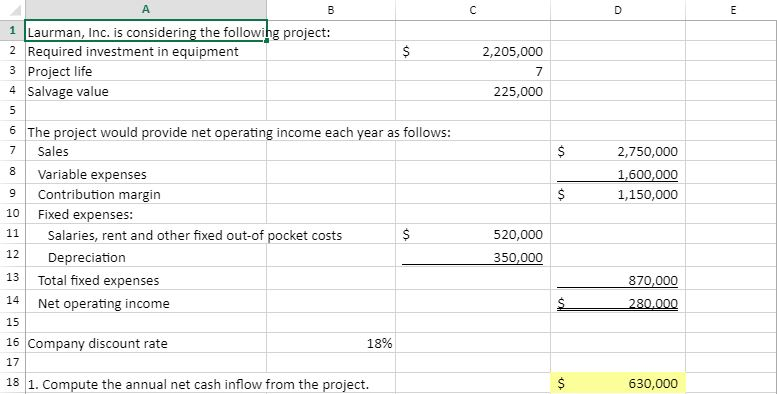Image resolution: width=777 pixels, height=394 pixels.
Task: Select the 'Salvage value' label cell
Action: tap(146, 91)
